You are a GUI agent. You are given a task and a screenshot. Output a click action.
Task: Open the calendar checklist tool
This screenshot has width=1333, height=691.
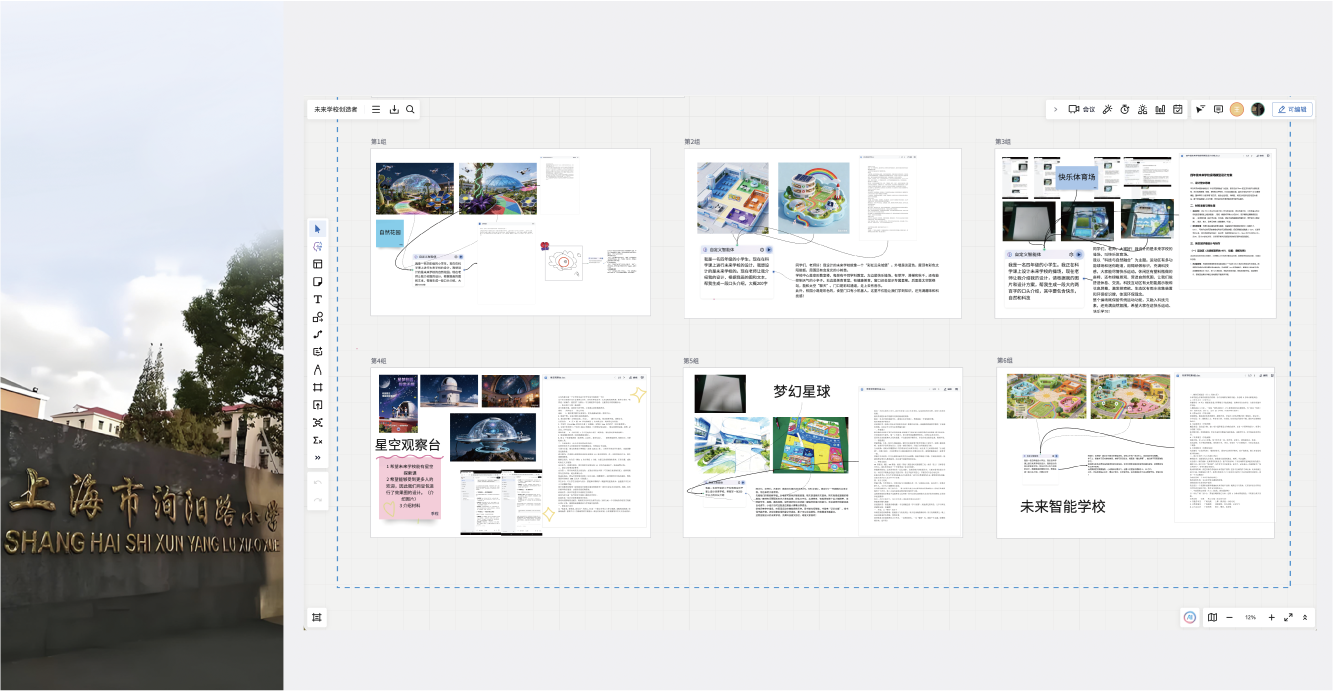click(1178, 109)
